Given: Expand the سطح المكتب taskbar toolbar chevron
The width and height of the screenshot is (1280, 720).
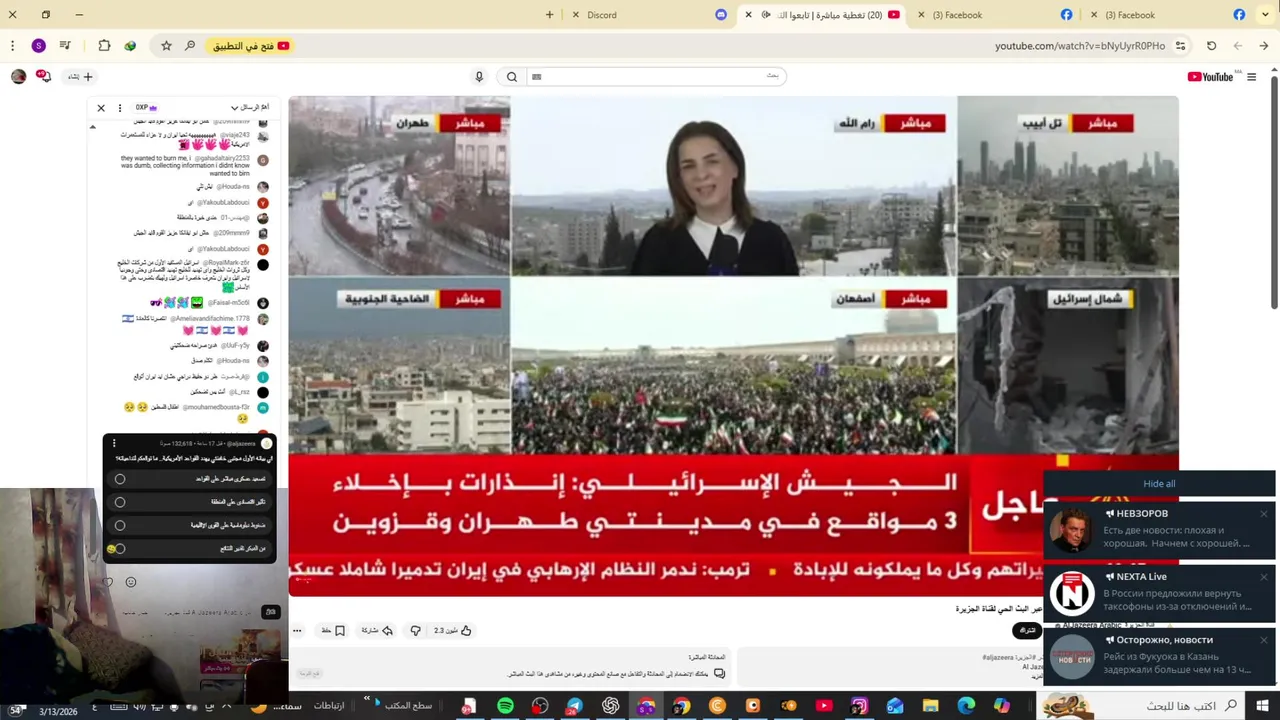Looking at the screenshot, I should (367, 699).
